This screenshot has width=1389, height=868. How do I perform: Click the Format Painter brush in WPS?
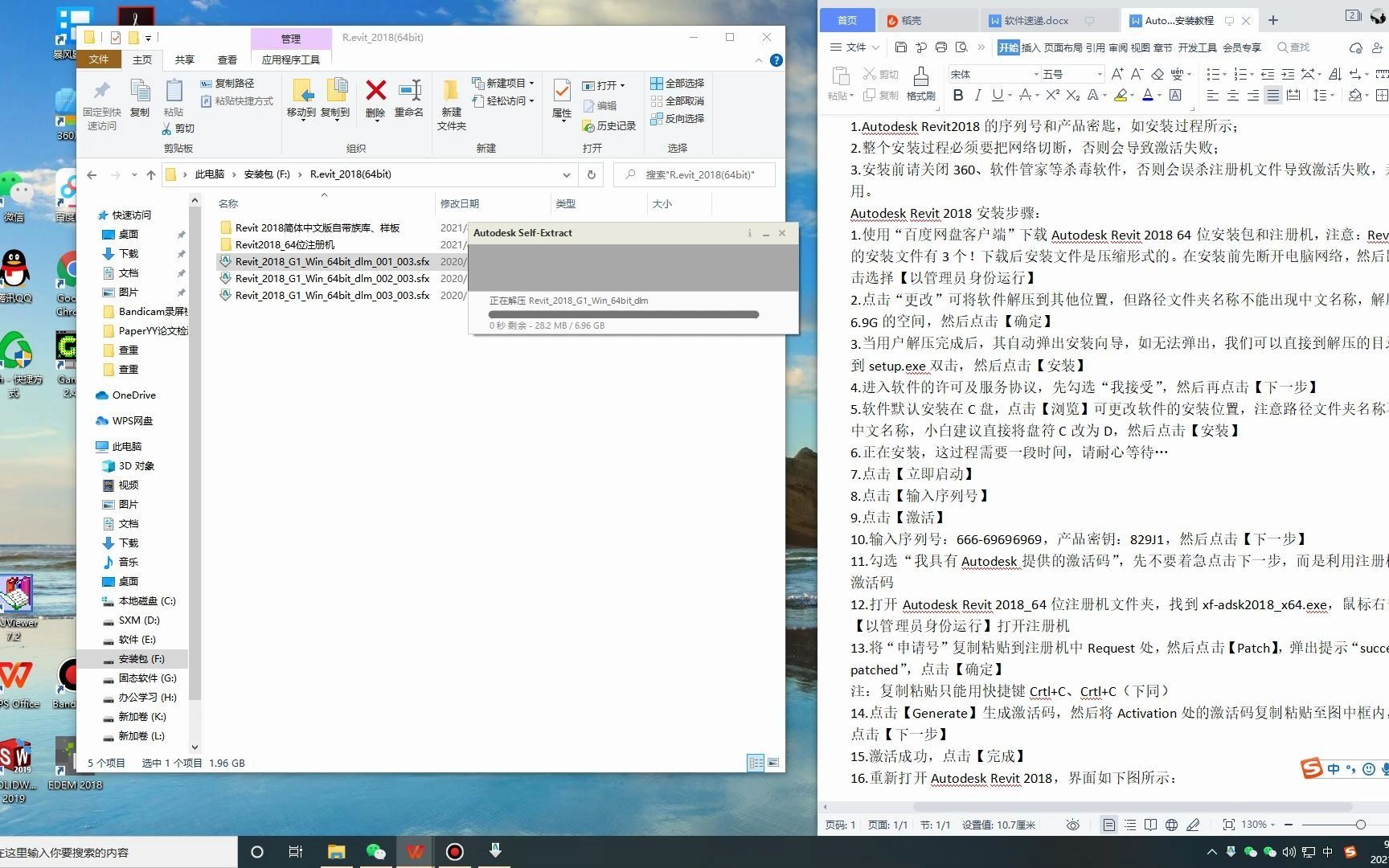(921, 76)
